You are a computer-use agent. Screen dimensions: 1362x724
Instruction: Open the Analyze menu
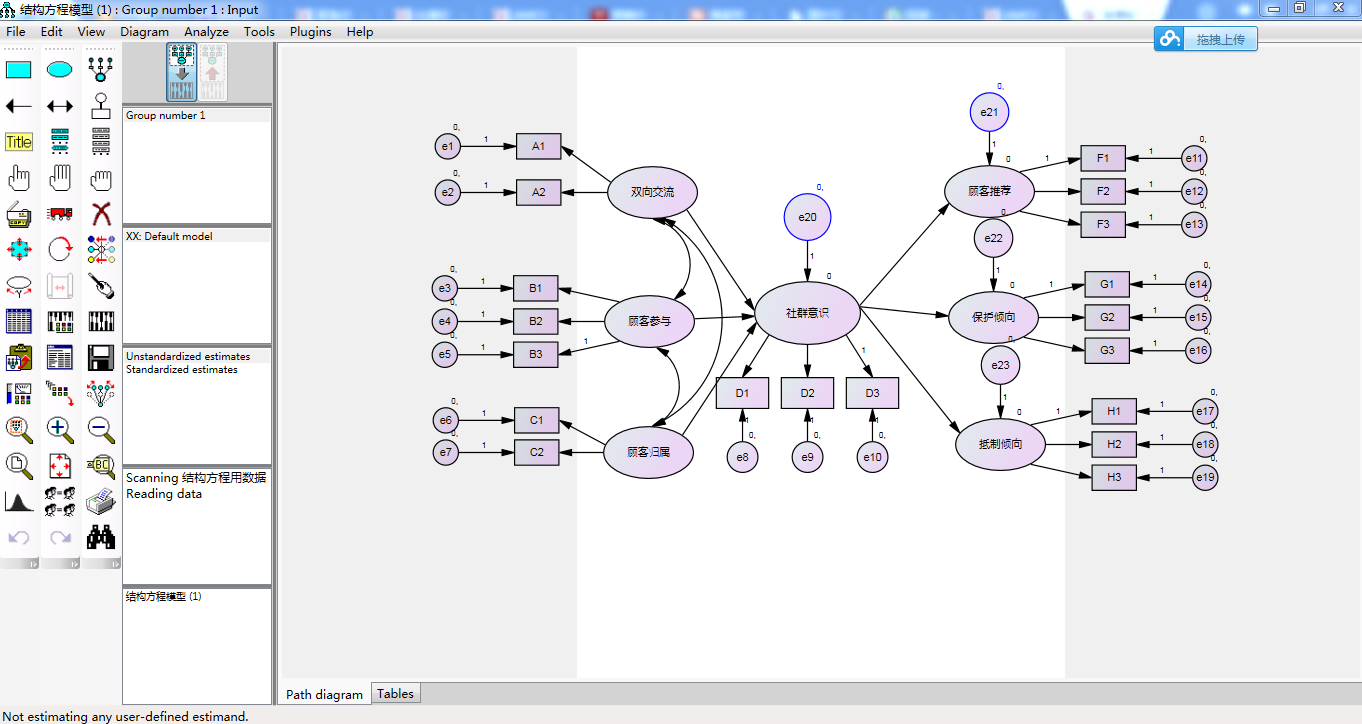206,31
